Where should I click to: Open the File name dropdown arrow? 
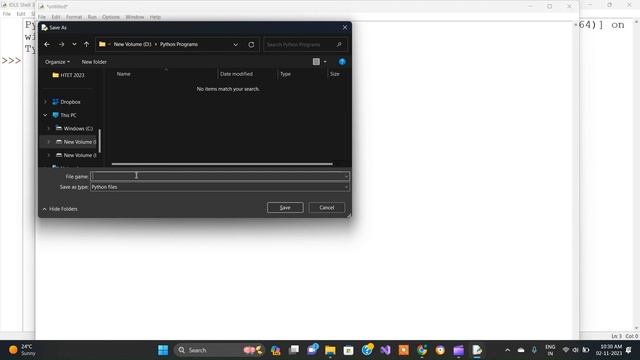[346, 176]
